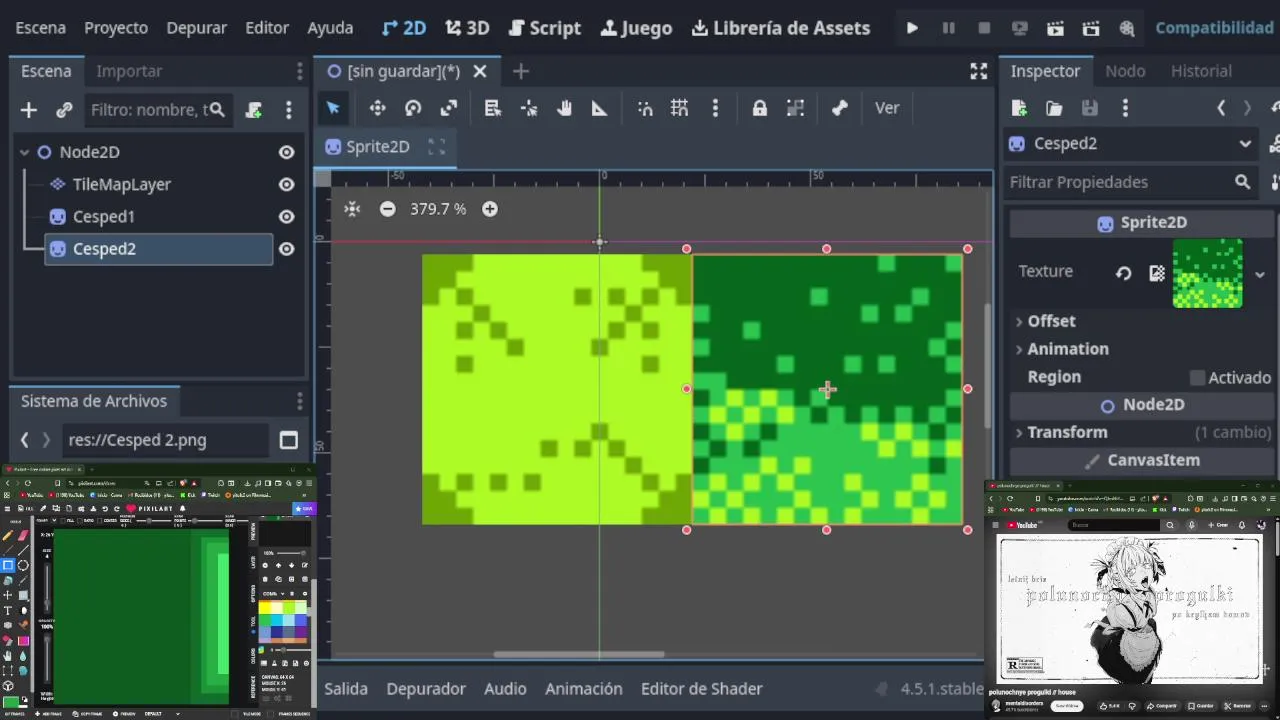Image resolution: width=1280 pixels, height=720 pixels.
Task: Open the list-select tool in the viewport toolbar
Action: coord(493,108)
